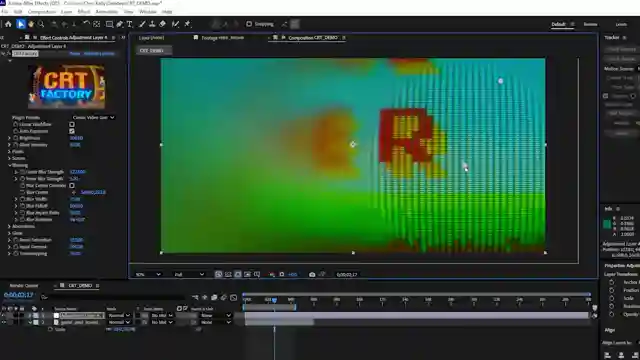Select the Selection arrow tool
Screen dimensions: 640x360
coord(21,24)
